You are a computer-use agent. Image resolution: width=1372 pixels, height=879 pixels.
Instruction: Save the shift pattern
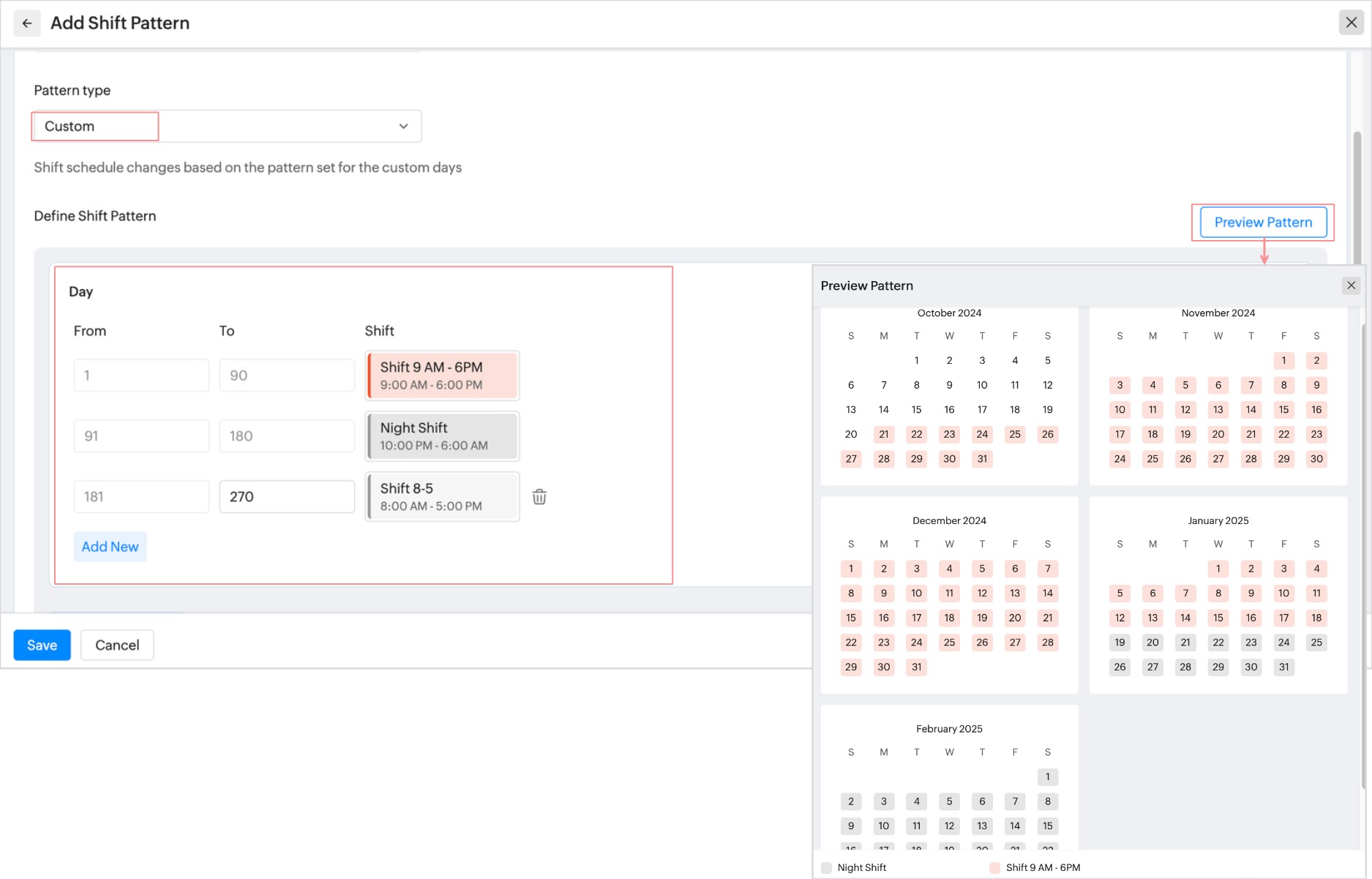click(42, 645)
